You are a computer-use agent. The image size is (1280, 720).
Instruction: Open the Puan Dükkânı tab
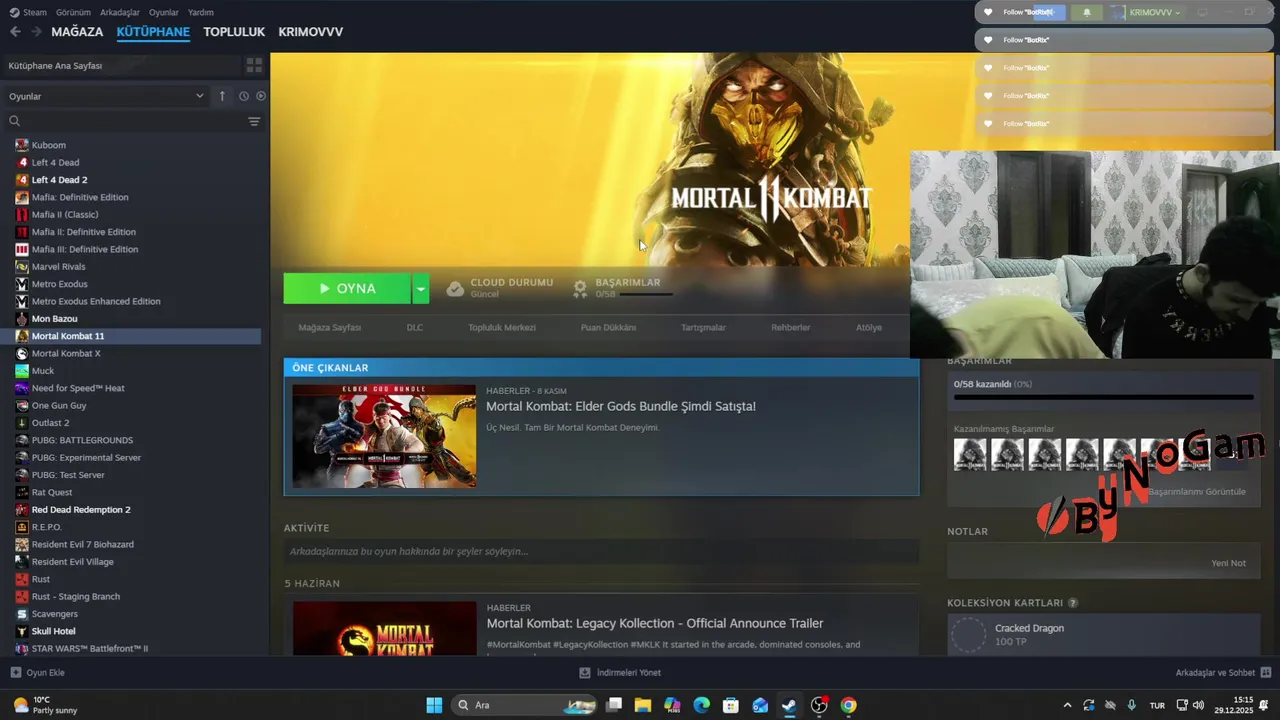click(608, 327)
